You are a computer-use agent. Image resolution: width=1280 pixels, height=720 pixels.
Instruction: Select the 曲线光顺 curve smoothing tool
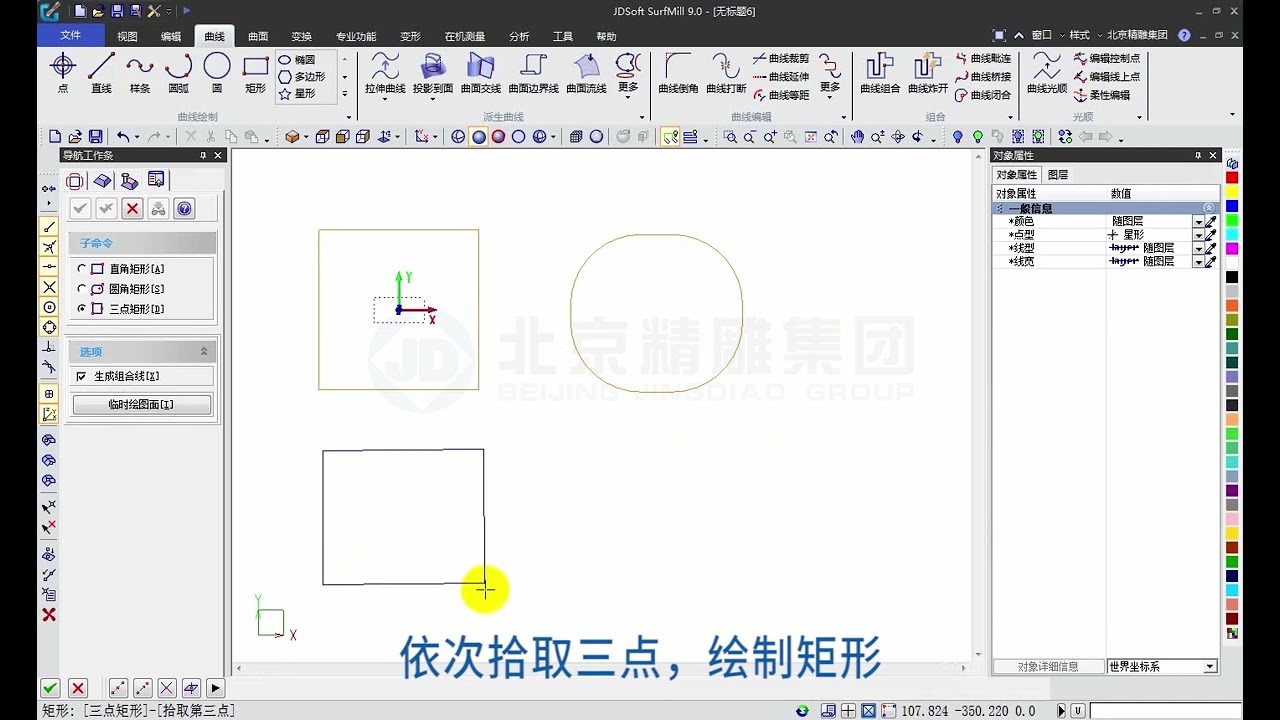click(1047, 74)
